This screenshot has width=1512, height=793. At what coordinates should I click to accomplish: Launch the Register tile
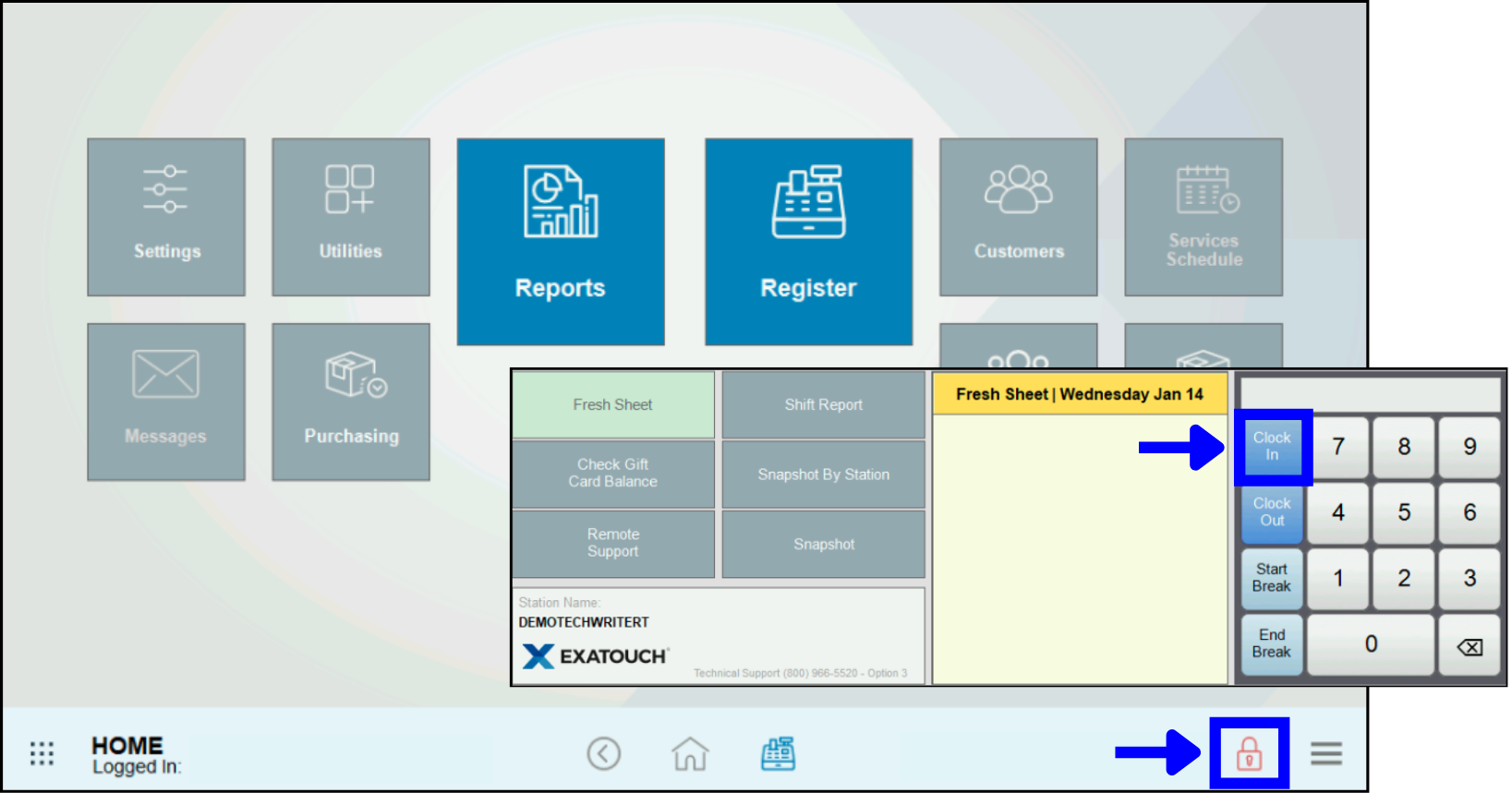click(808, 242)
